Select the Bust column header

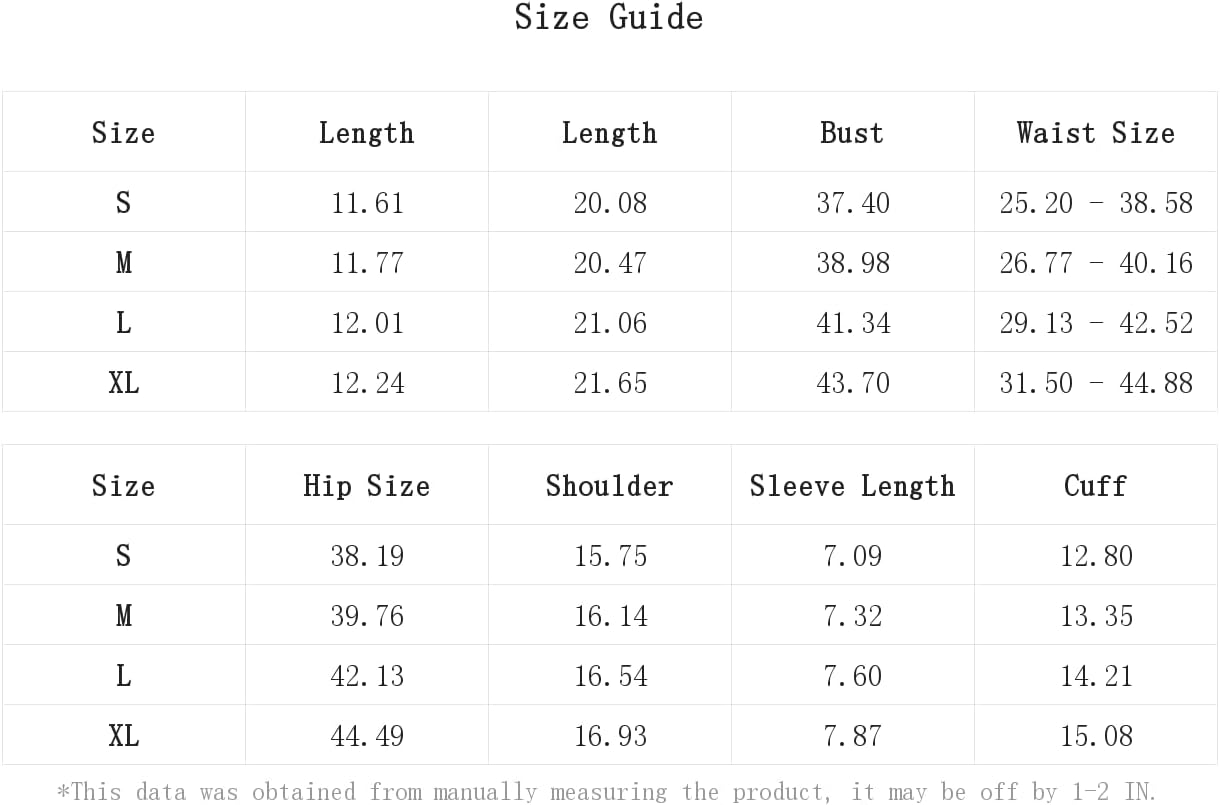coord(852,132)
